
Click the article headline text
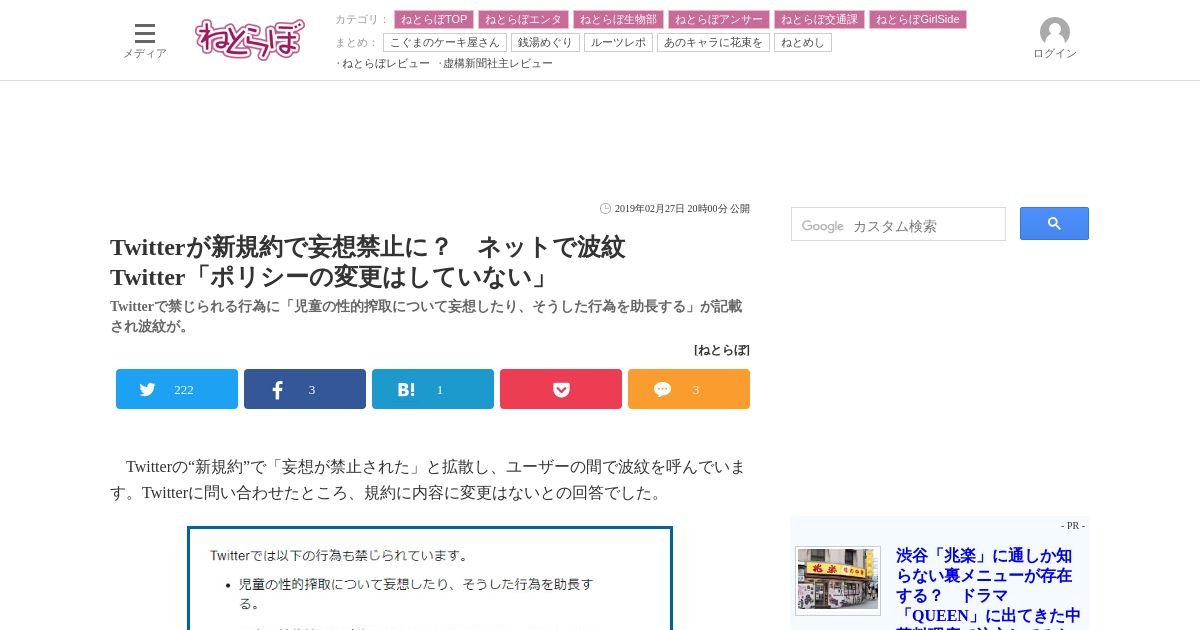point(368,262)
